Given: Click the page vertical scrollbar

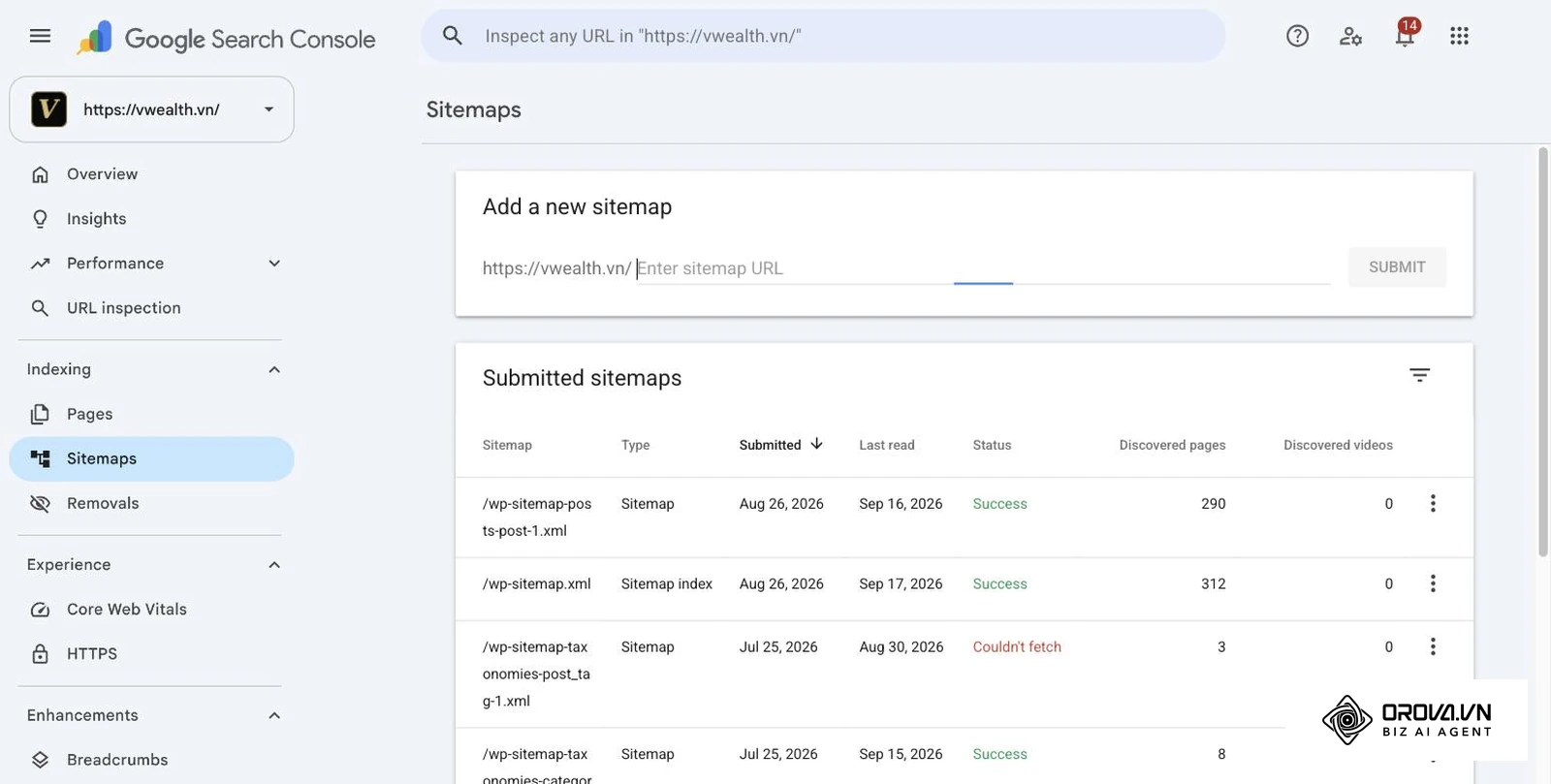Looking at the screenshot, I should pos(1543,352).
